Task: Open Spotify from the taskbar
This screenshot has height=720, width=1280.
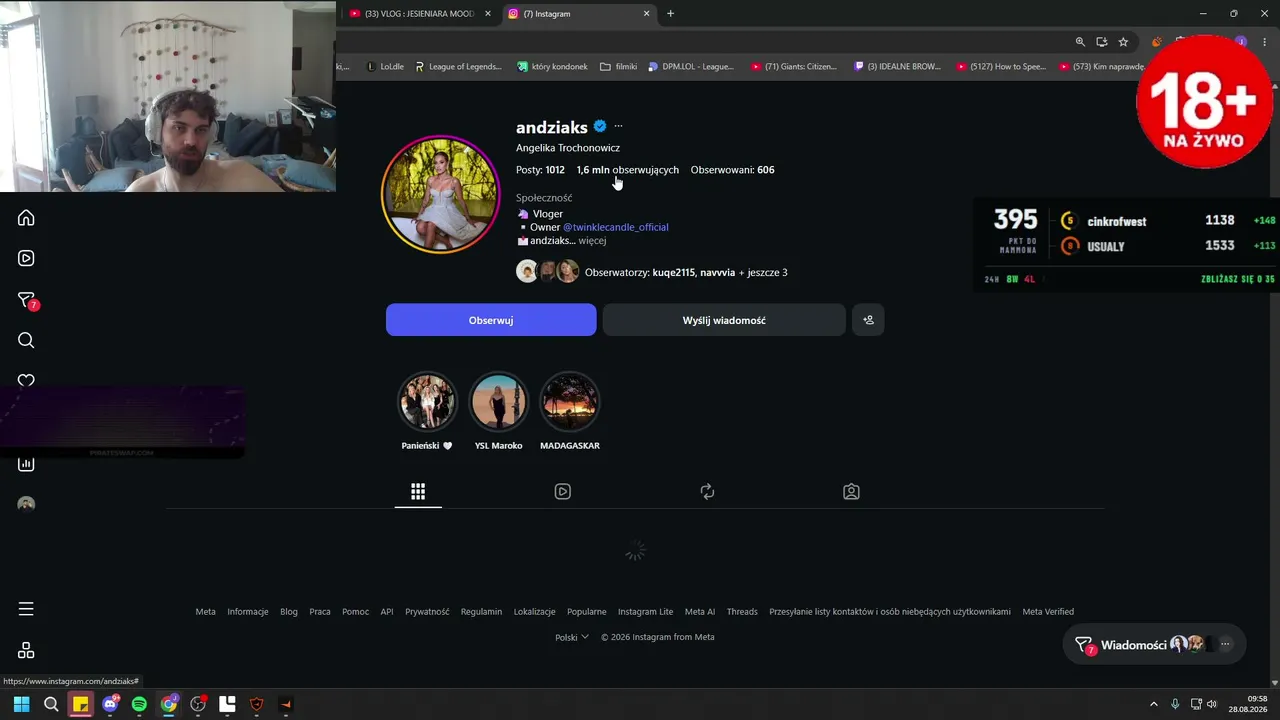Action: (x=139, y=704)
